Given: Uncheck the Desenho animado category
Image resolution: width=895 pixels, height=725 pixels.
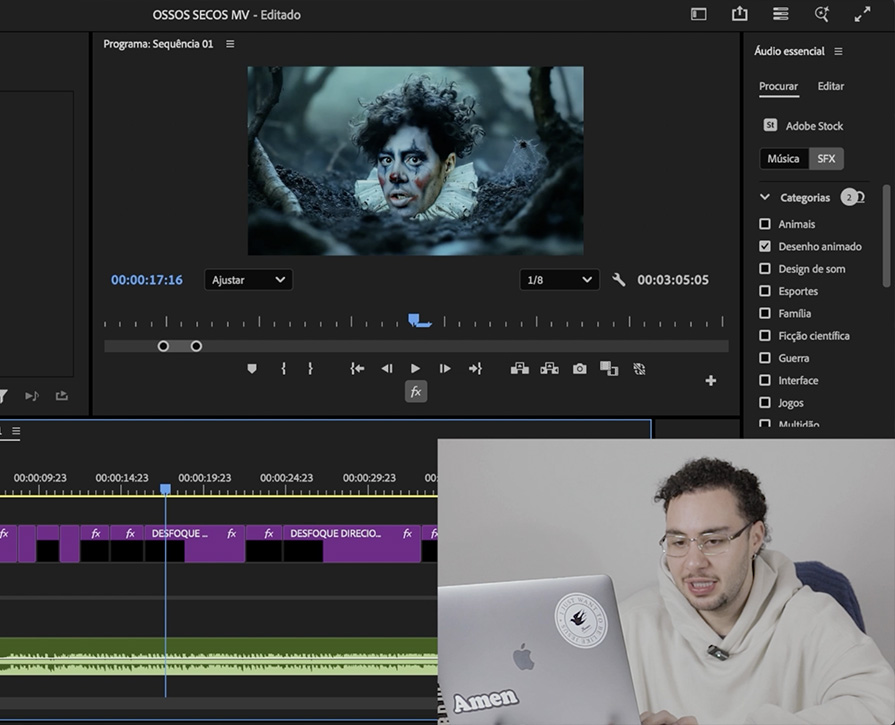Looking at the screenshot, I should [765, 246].
